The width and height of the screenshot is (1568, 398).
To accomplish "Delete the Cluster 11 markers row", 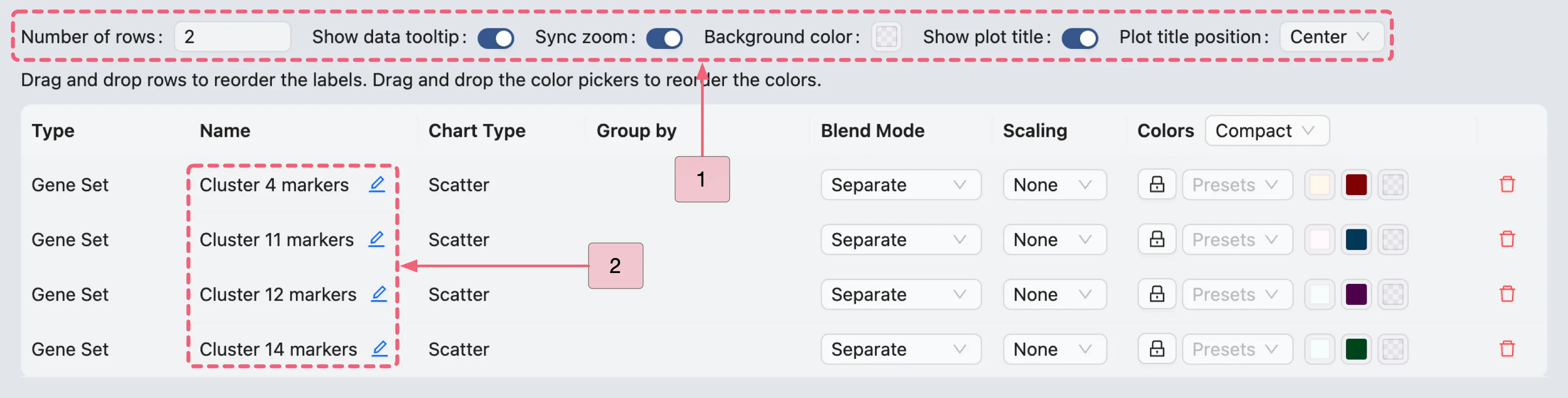I will coord(1508,239).
